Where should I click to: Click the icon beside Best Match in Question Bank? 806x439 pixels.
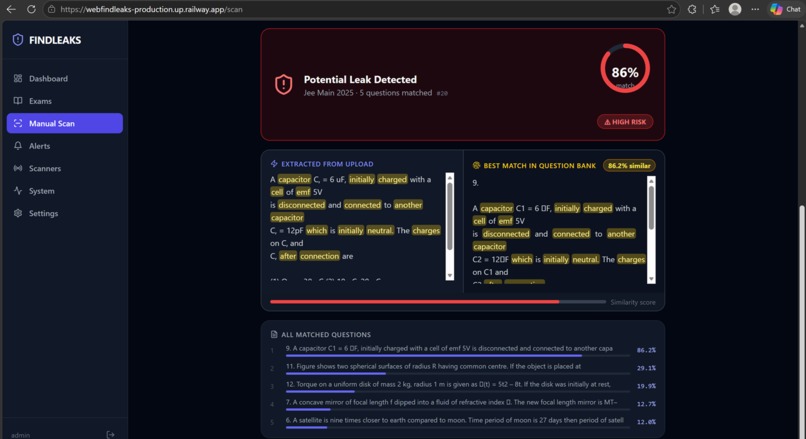click(476, 166)
